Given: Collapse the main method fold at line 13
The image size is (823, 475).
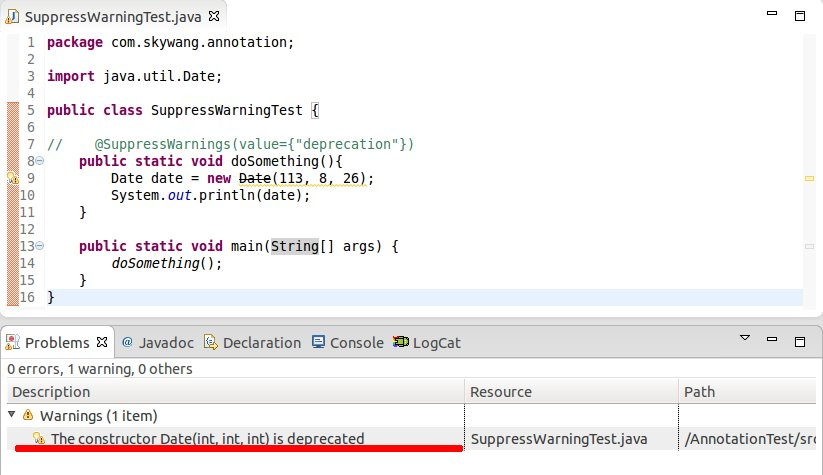Looking at the screenshot, I should pyautogui.click(x=39, y=246).
